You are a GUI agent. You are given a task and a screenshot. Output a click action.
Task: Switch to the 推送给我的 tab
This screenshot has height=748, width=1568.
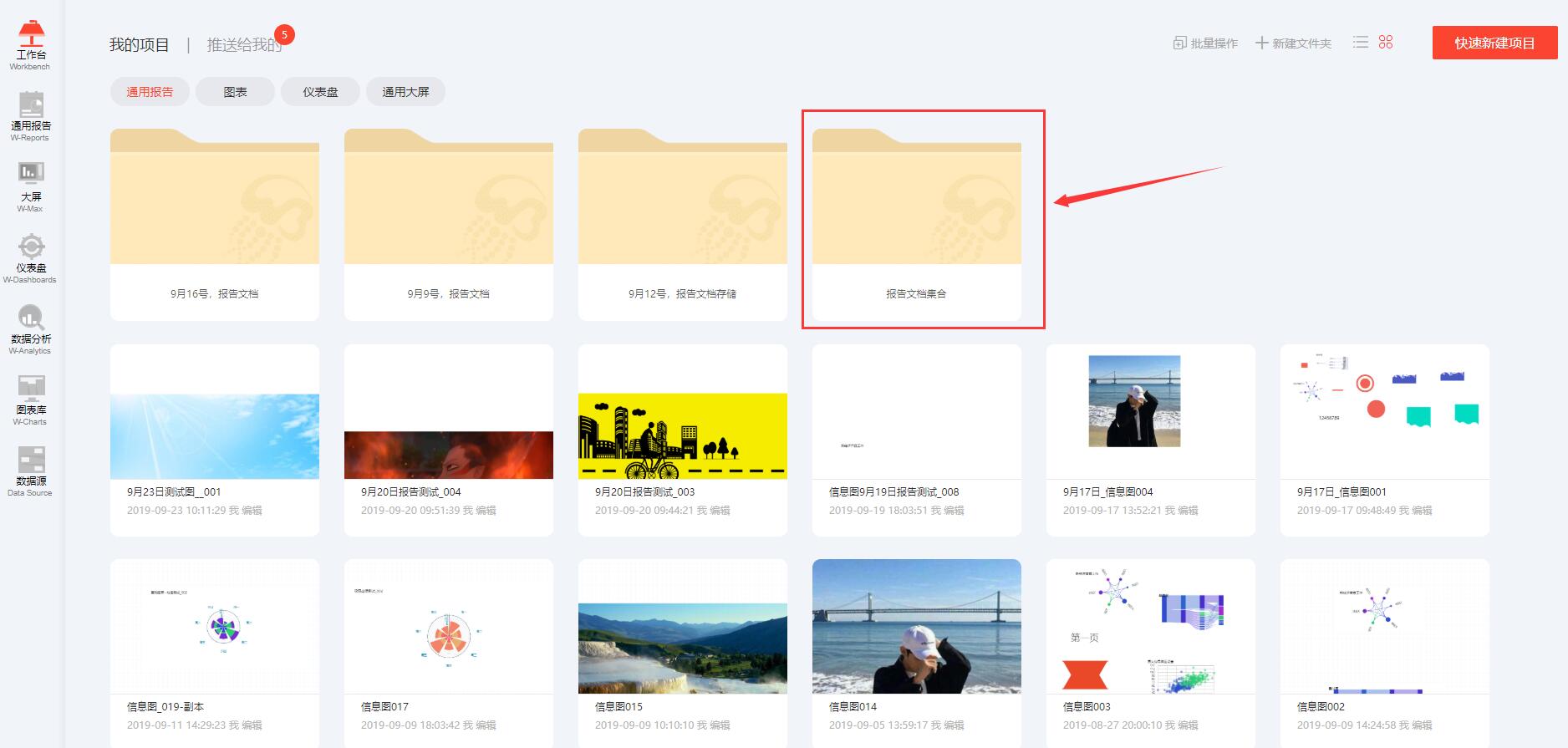(x=244, y=45)
